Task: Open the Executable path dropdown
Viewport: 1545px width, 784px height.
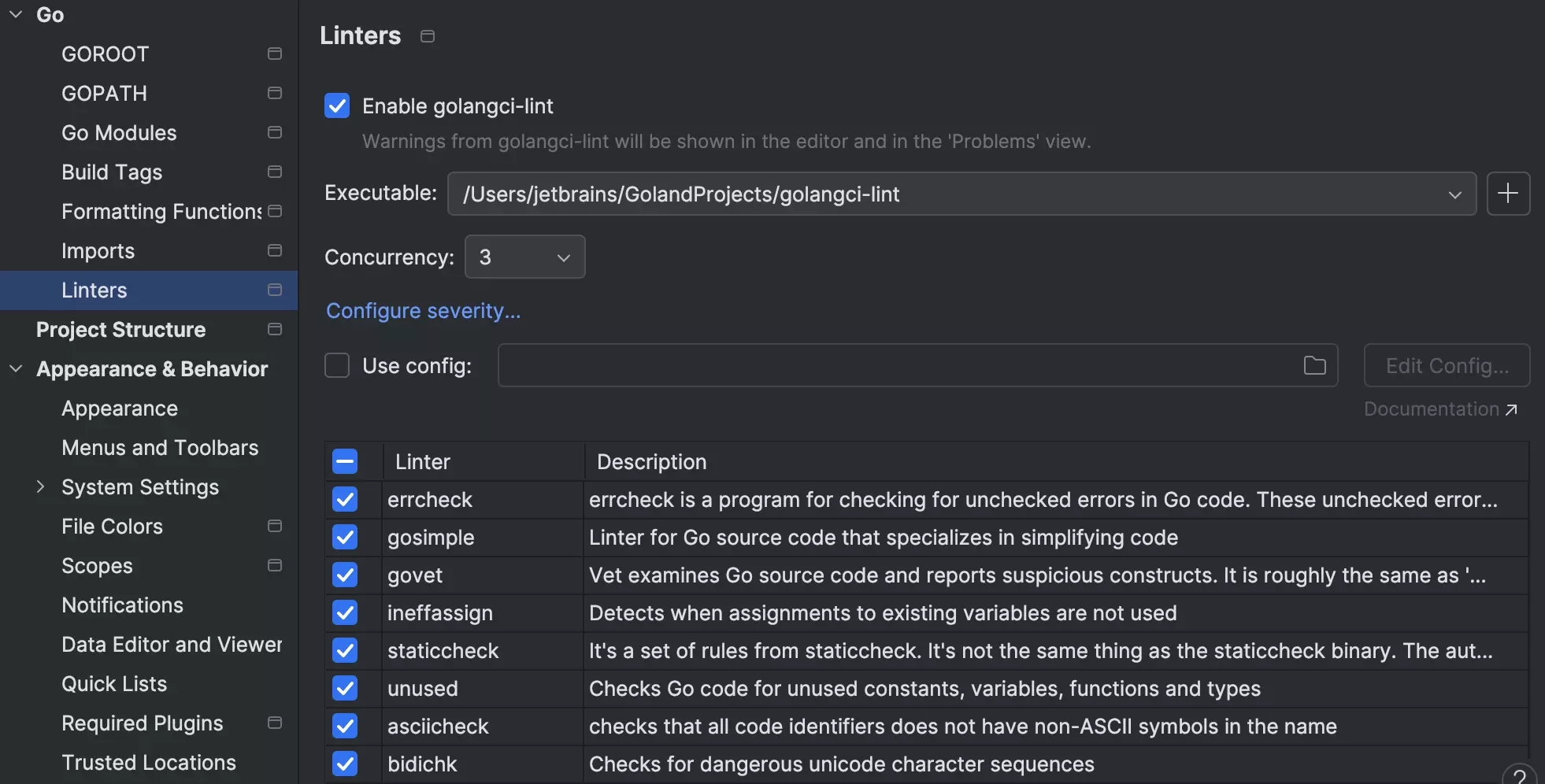Action: 1454,194
